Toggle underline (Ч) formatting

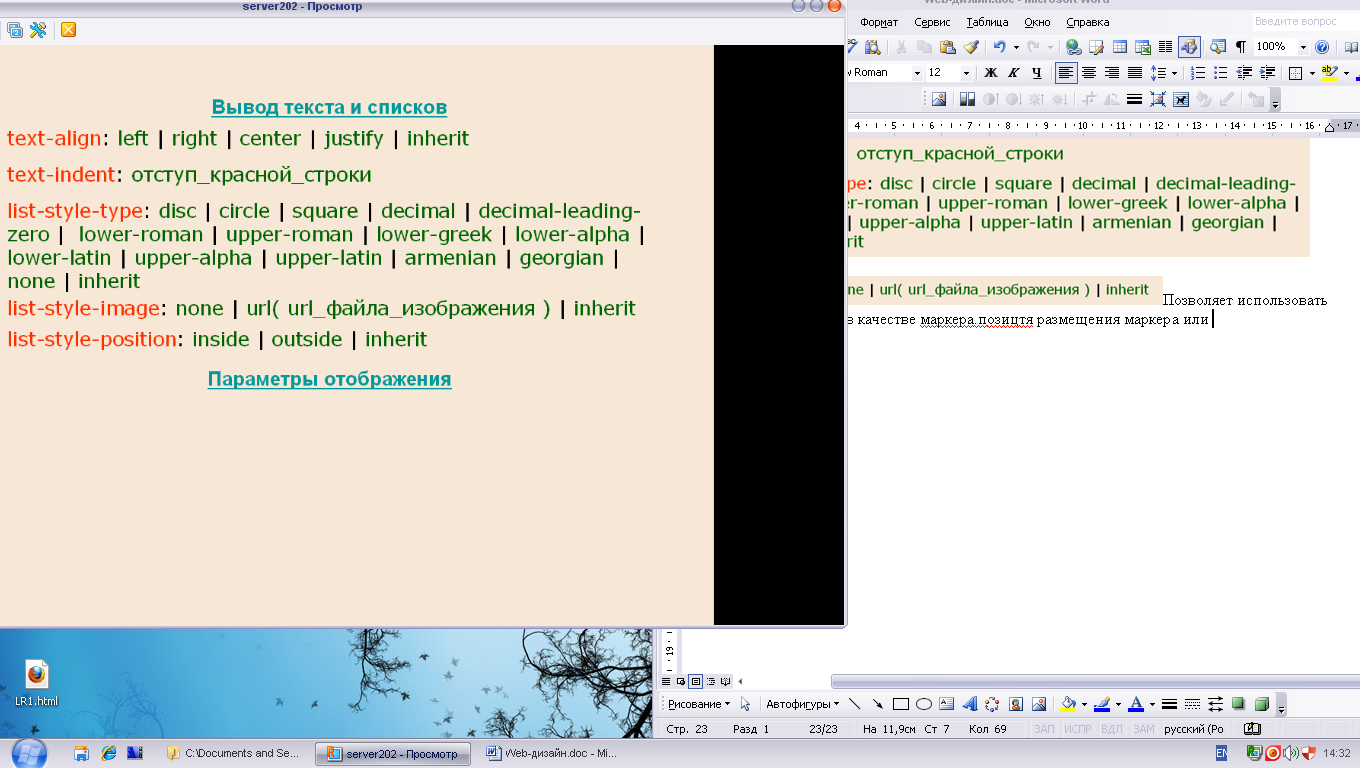tap(1037, 73)
